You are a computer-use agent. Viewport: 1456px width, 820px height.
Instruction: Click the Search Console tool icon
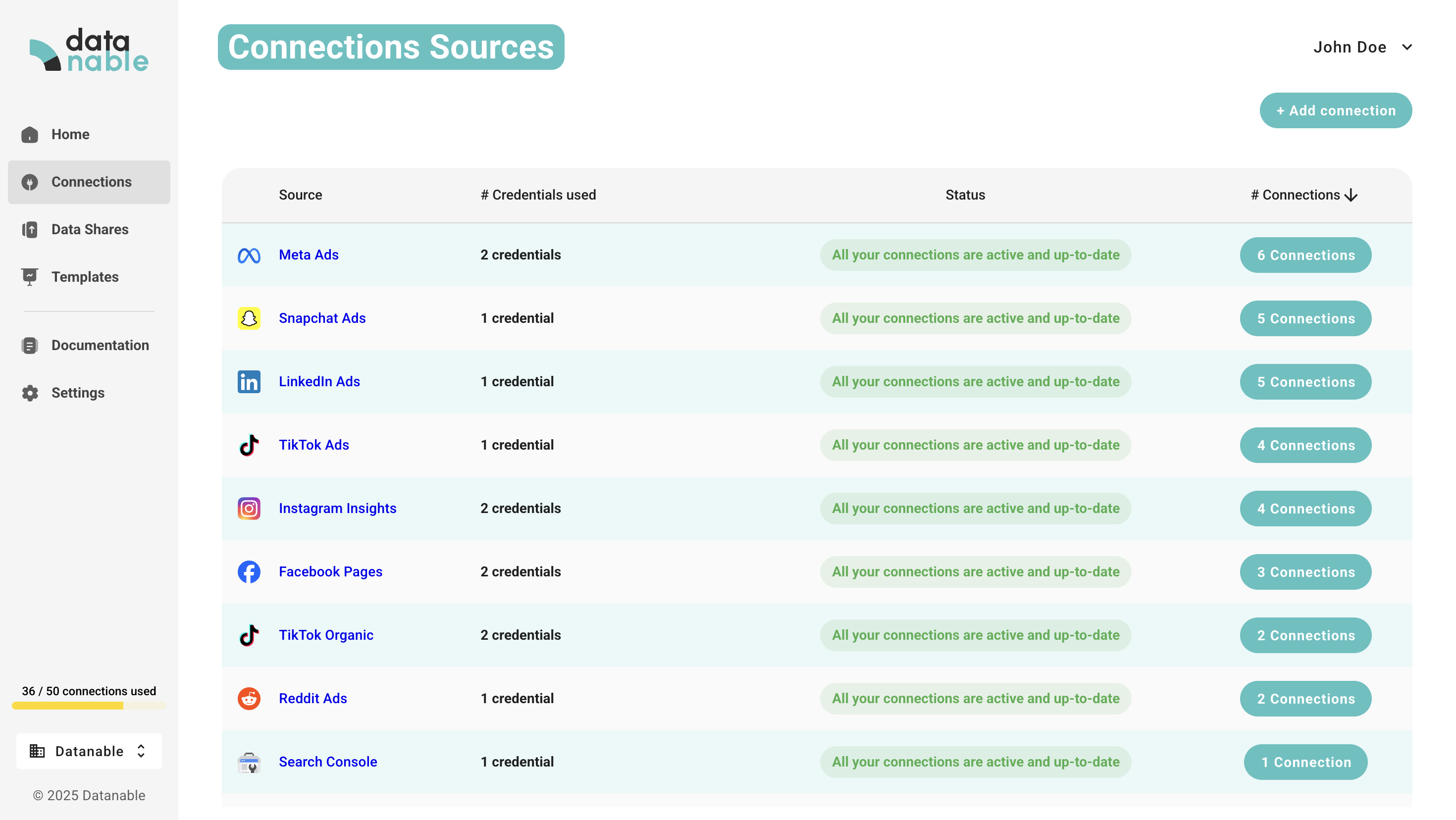[x=249, y=762]
